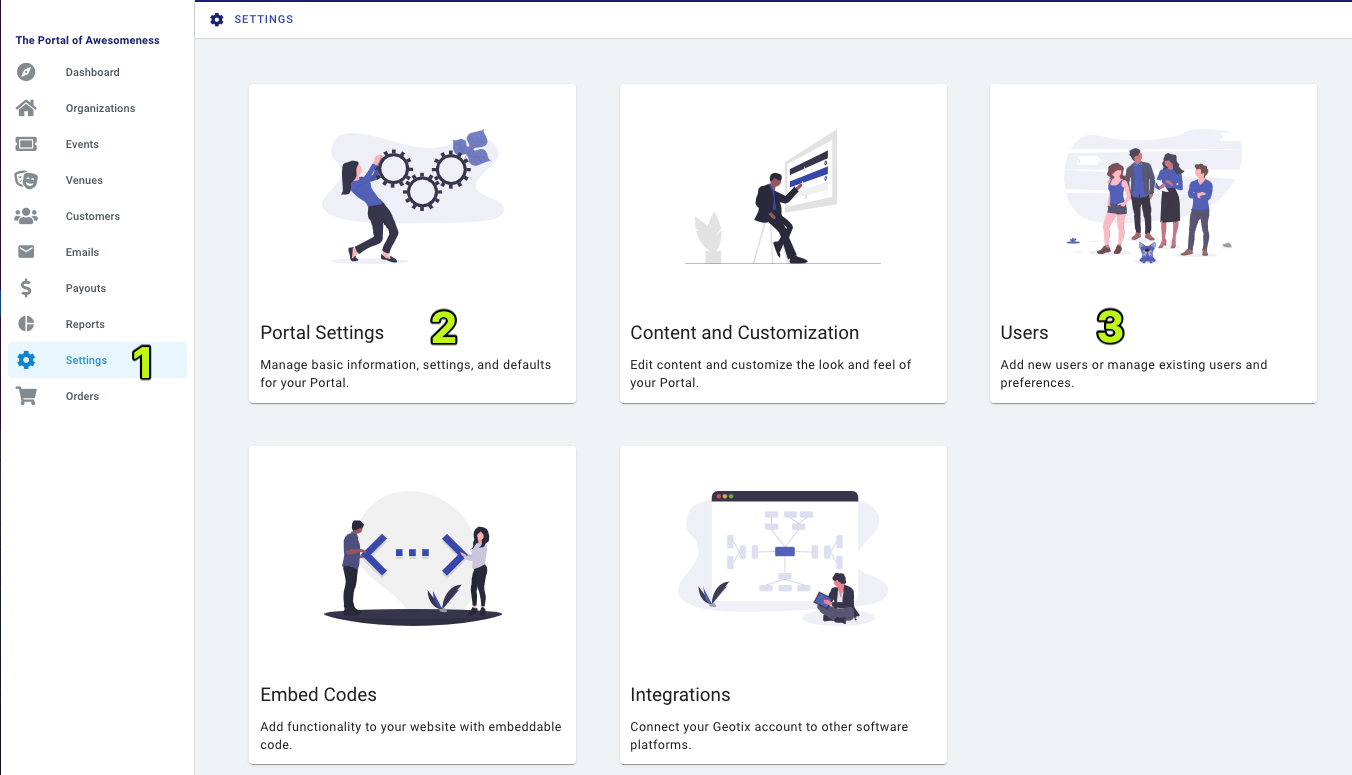Open Dashboard from the sidebar

coord(97,72)
